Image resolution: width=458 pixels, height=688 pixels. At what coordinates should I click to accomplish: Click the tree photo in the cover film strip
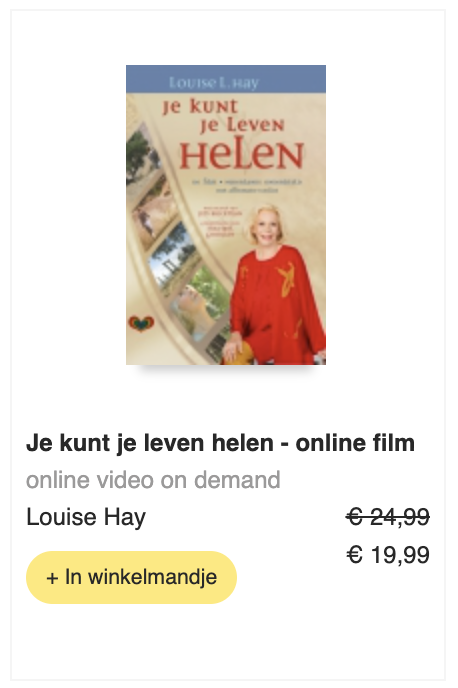141,156
